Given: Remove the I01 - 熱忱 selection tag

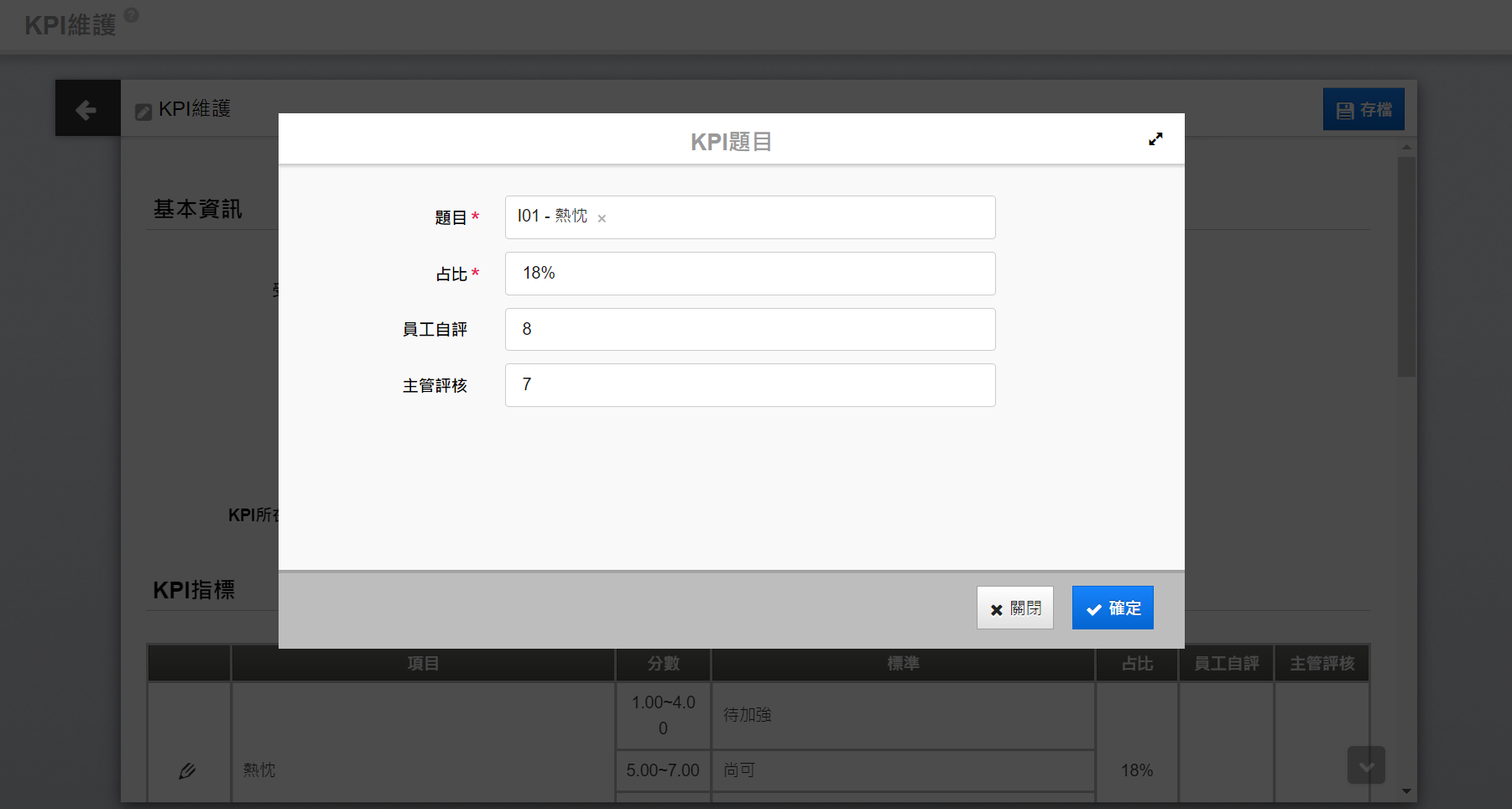Looking at the screenshot, I should [x=602, y=218].
